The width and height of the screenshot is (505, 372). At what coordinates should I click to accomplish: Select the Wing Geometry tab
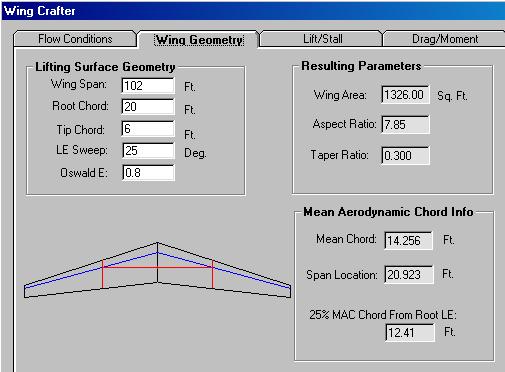click(x=199, y=39)
